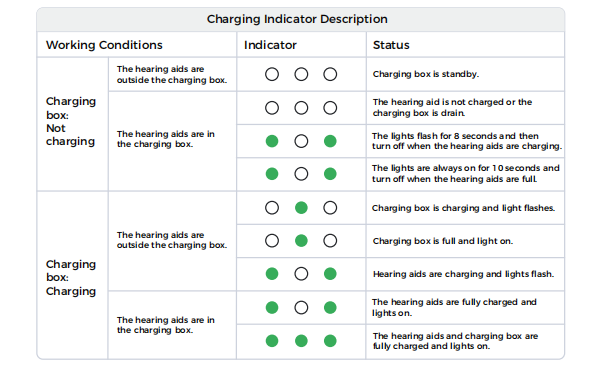Select the Working Conditions column header

tap(104, 45)
